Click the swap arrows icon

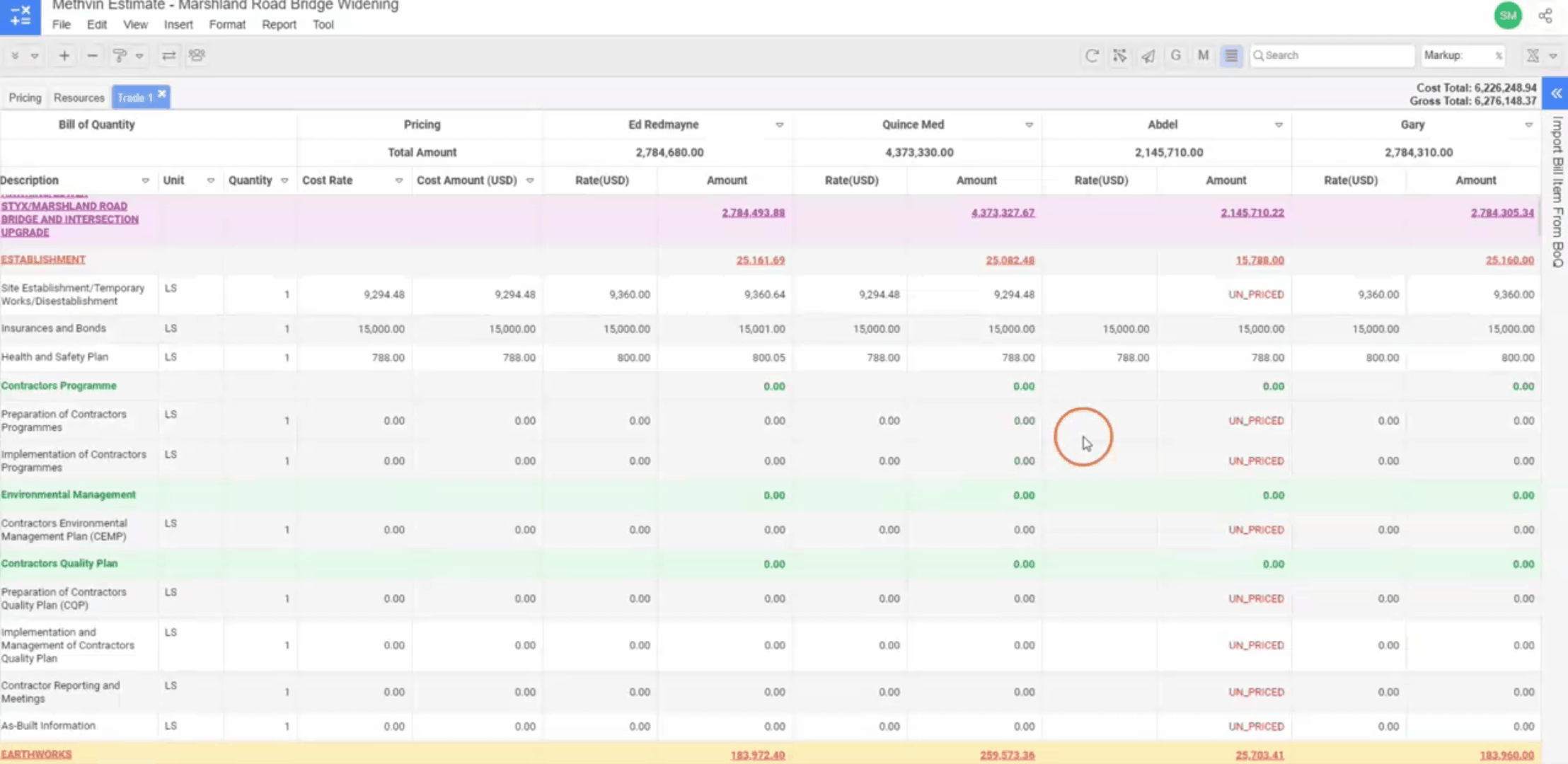[x=168, y=55]
